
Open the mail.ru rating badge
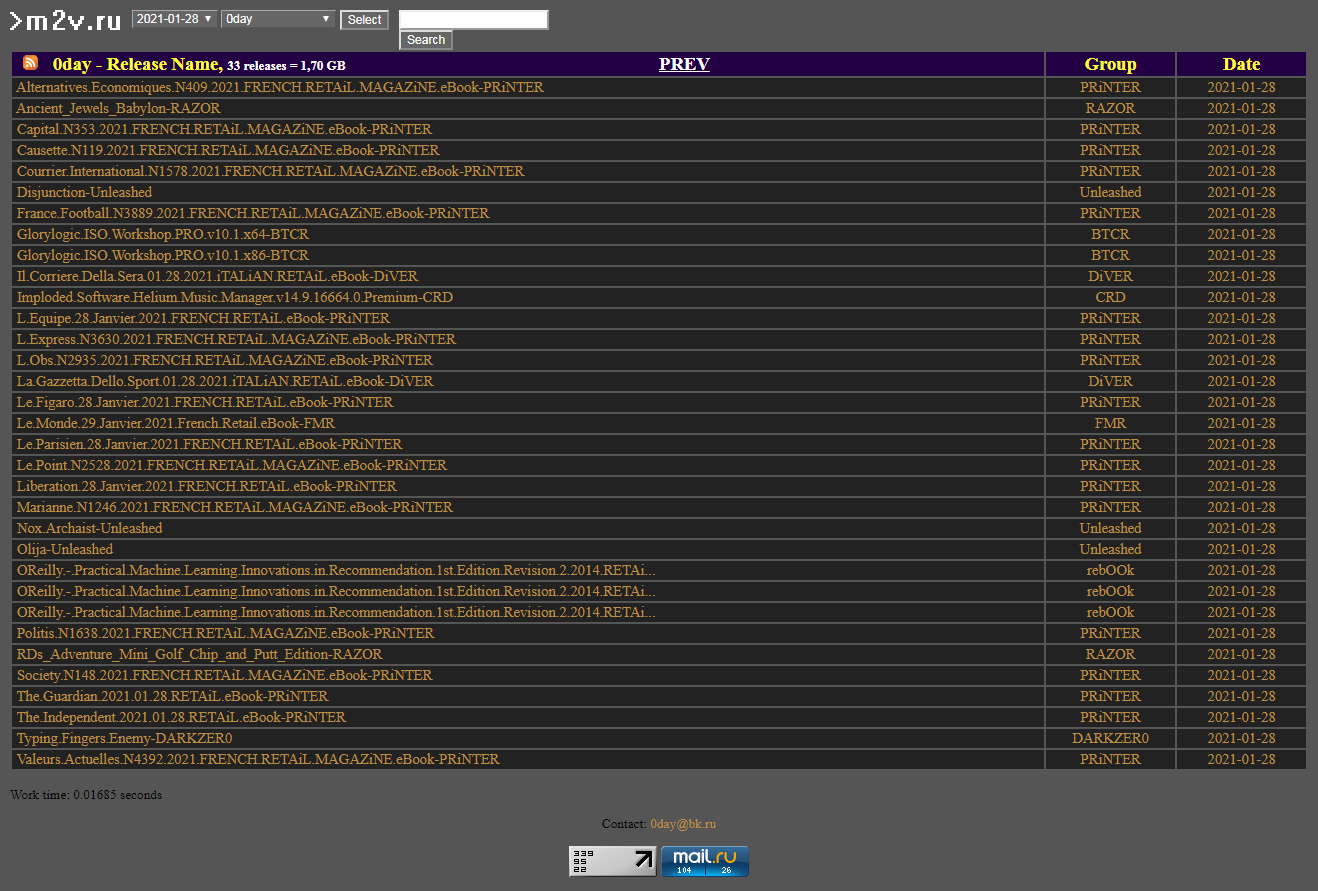click(705, 861)
